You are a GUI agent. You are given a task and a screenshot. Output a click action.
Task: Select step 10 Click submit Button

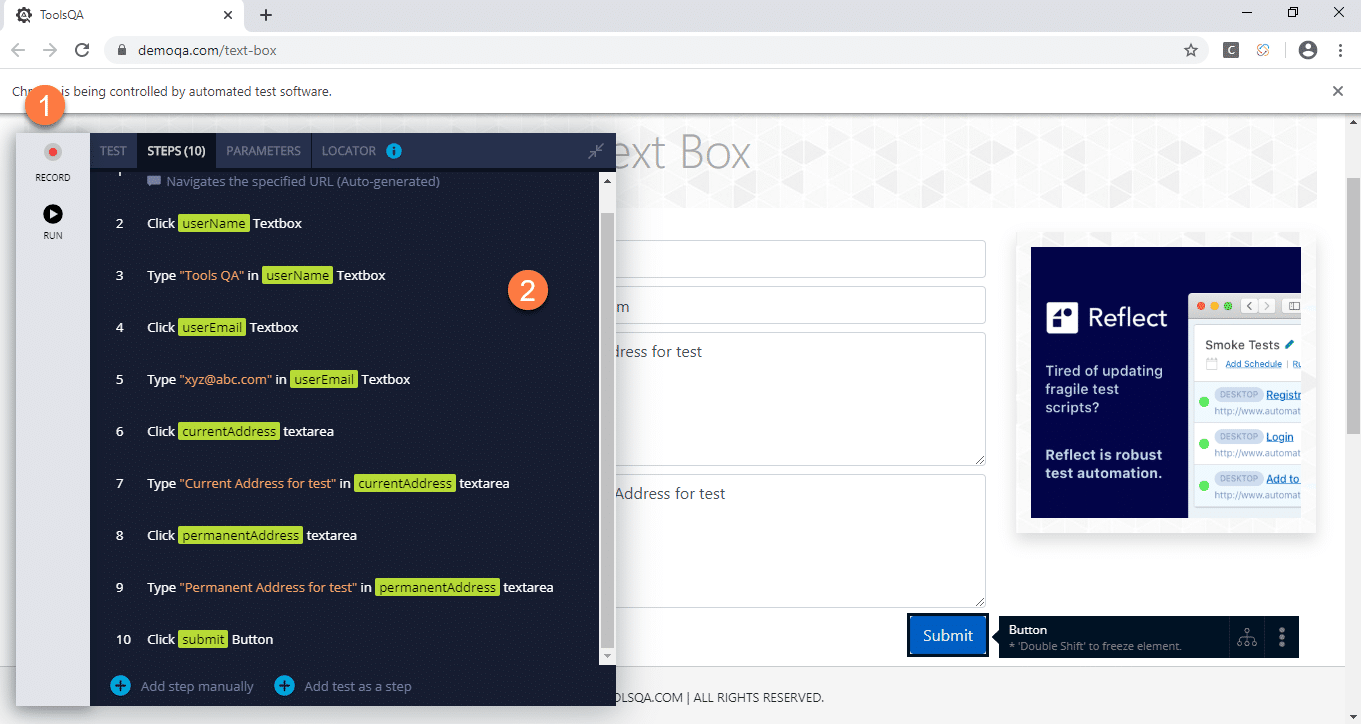coord(210,639)
